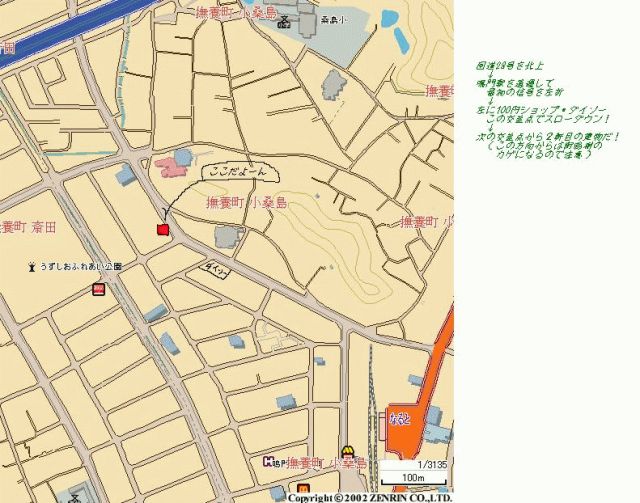Click the red post office icon
Screen dimensions: 640x503
(x=99, y=289)
